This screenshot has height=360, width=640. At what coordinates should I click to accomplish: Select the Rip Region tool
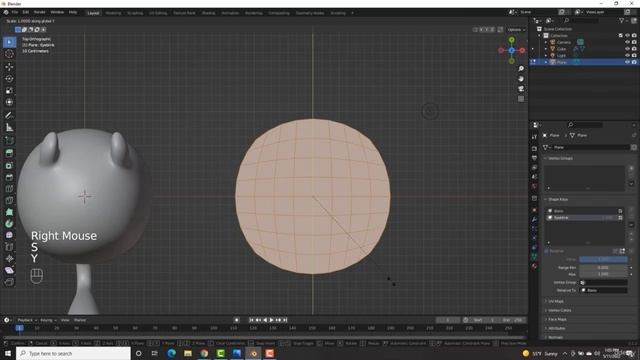coord(9,282)
